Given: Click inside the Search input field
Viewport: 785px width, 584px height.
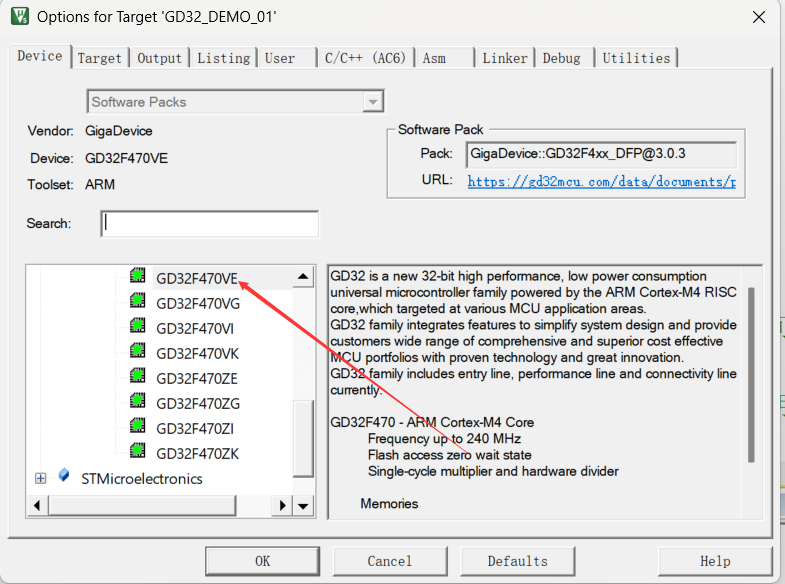Looking at the screenshot, I should pos(209,224).
